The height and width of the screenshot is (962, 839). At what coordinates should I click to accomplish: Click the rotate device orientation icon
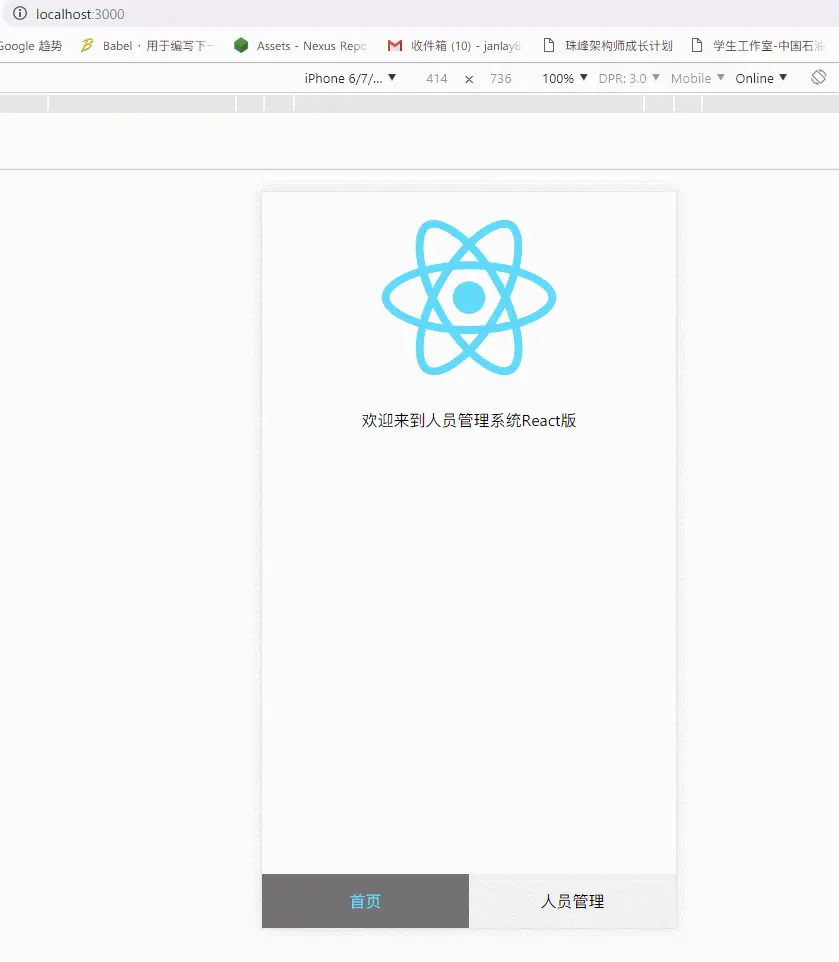[x=818, y=77]
